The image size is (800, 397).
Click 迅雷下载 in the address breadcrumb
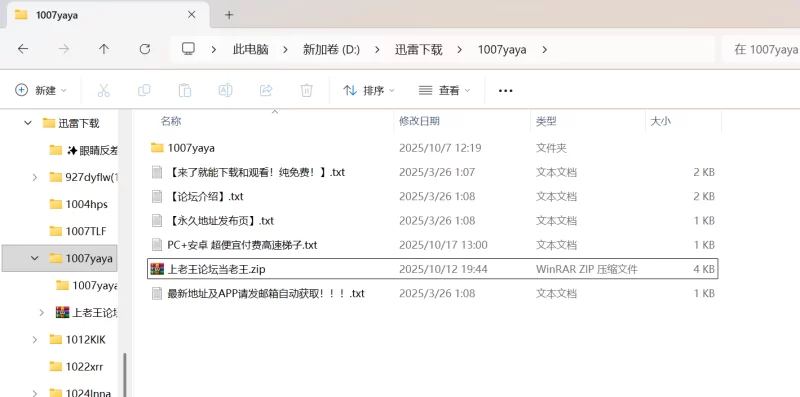pos(418,49)
